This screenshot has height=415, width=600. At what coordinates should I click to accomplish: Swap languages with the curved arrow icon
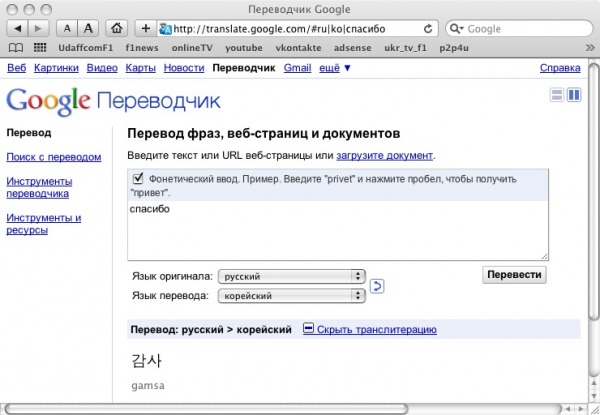pyautogui.click(x=377, y=286)
